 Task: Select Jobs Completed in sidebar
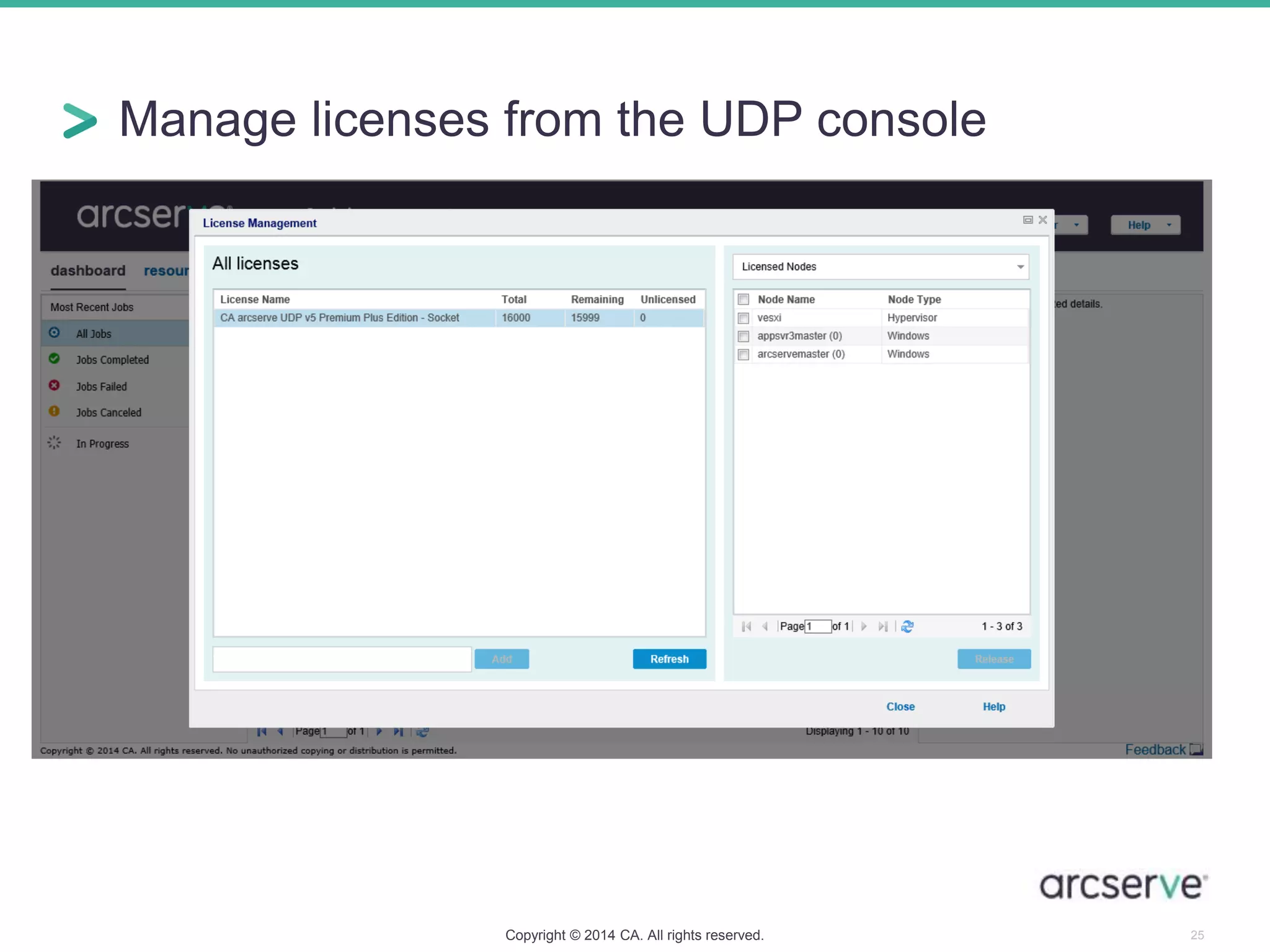(x=112, y=360)
